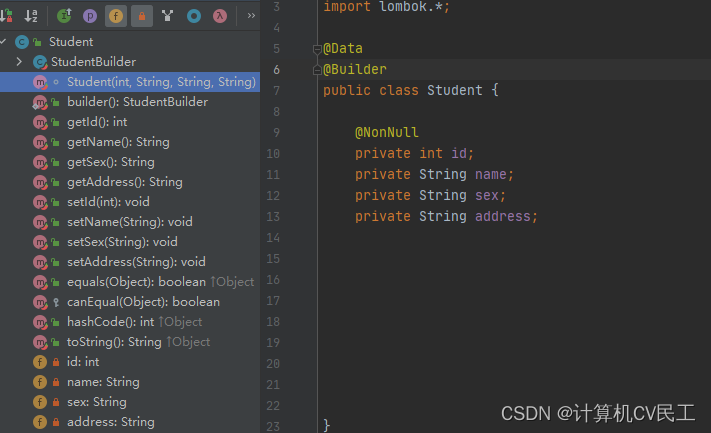This screenshot has height=433, width=711.
Task: Select toString(): String method
Action: (x=114, y=341)
